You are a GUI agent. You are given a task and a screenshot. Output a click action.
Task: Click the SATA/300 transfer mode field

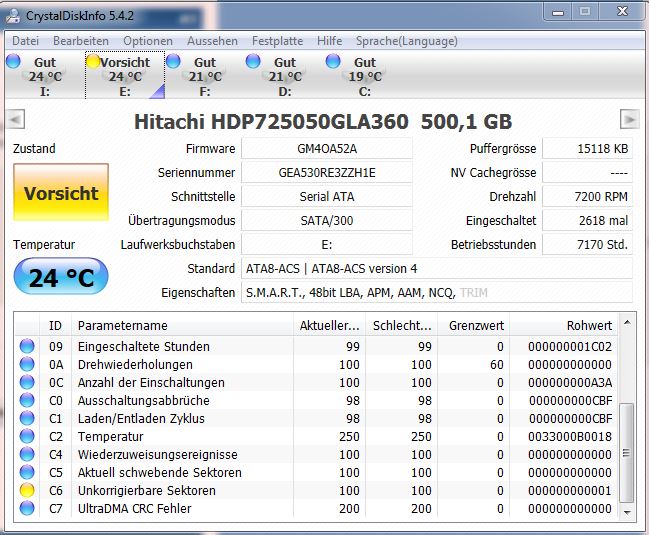click(327, 220)
